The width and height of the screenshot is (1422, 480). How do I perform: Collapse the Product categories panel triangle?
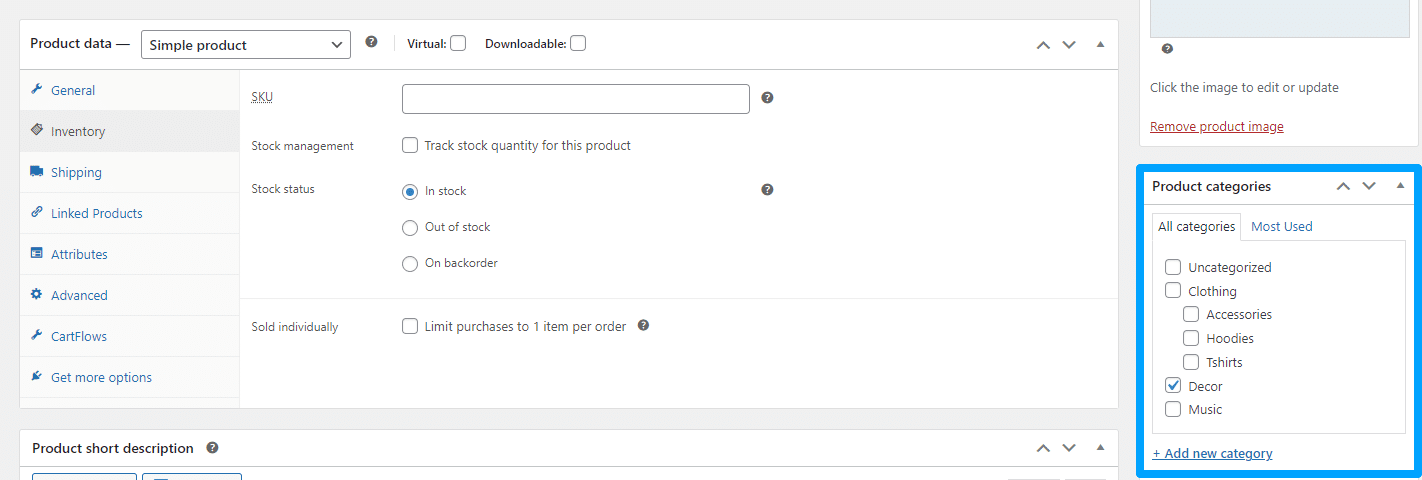1400,186
